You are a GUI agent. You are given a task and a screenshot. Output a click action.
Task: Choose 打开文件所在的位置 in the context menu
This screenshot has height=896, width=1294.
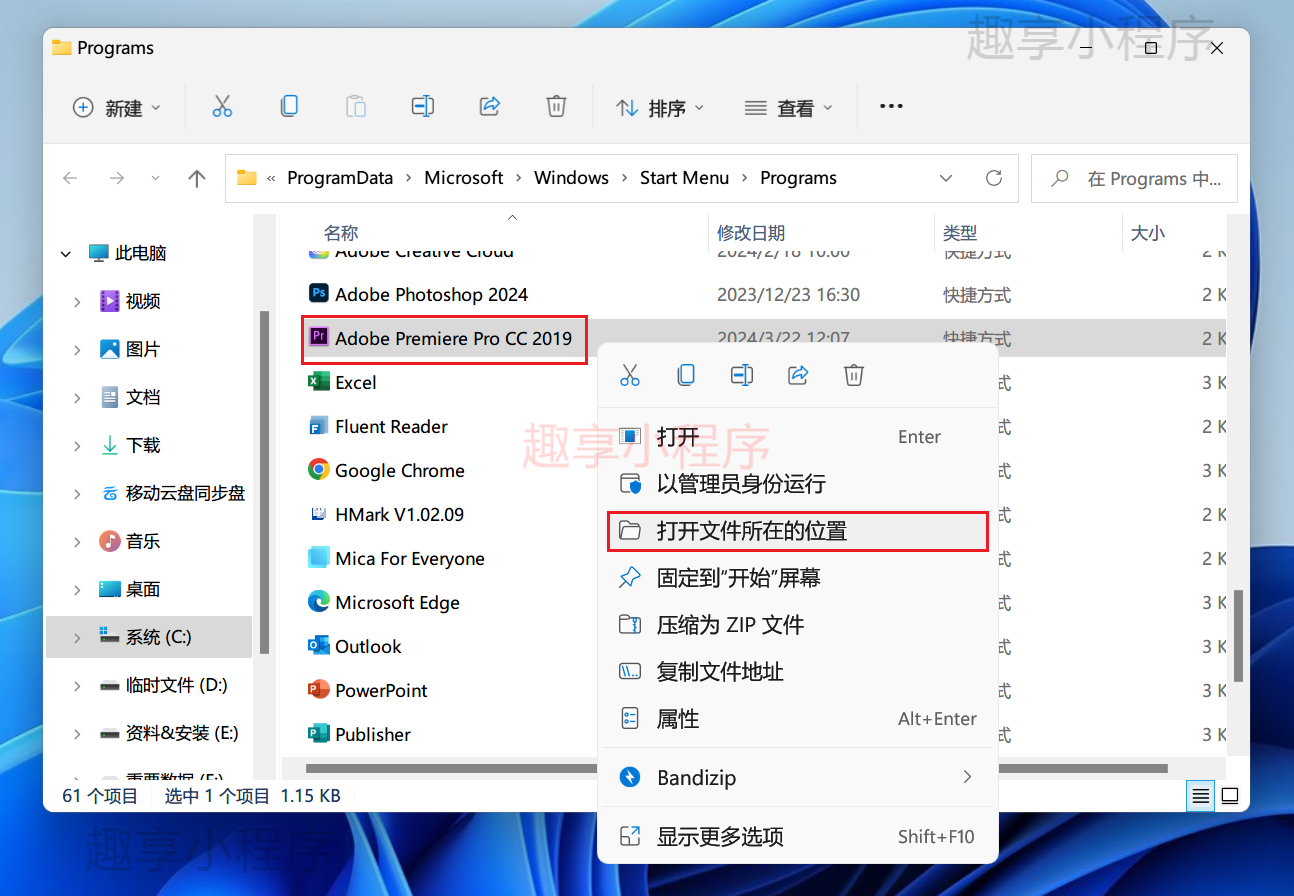tap(798, 531)
